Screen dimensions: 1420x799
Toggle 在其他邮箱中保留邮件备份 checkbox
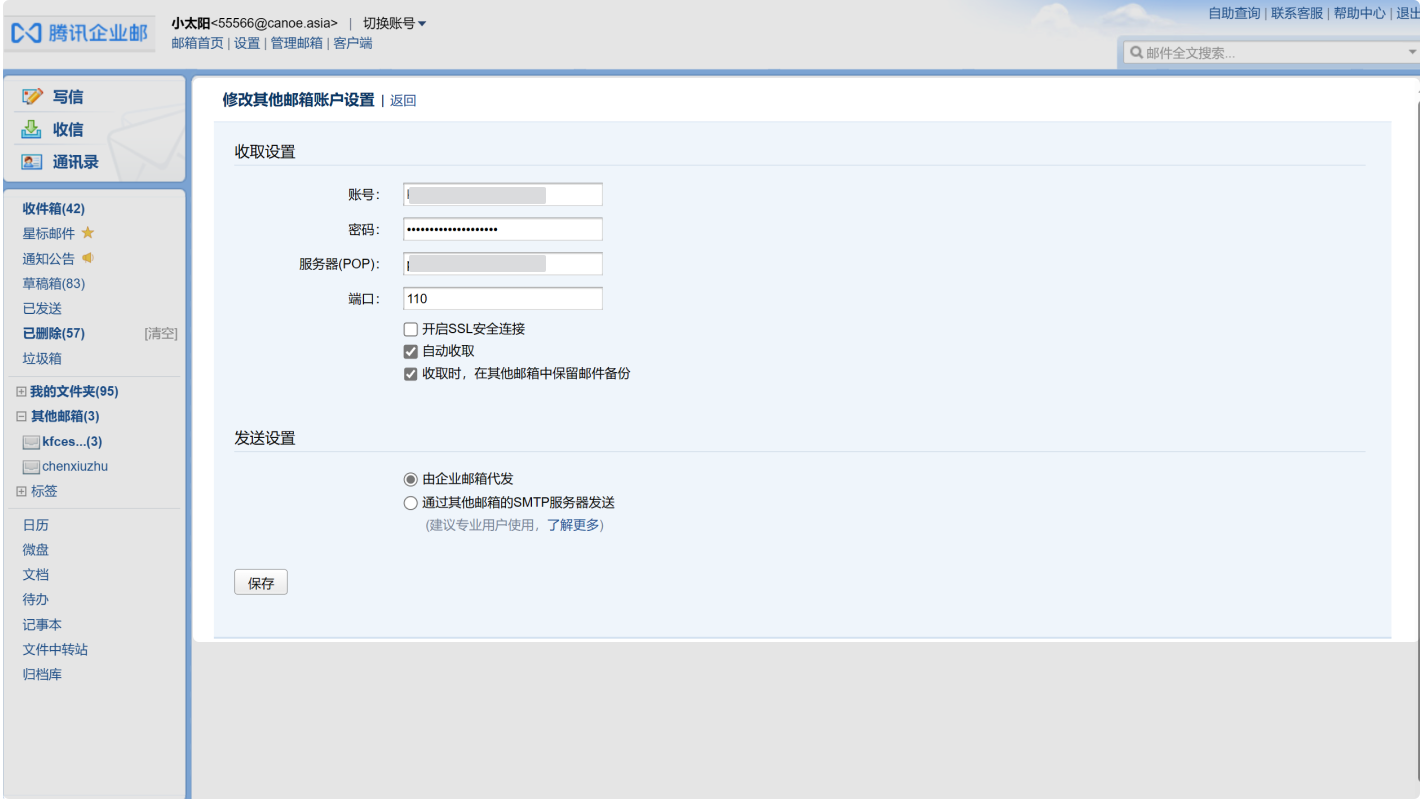(x=411, y=374)
